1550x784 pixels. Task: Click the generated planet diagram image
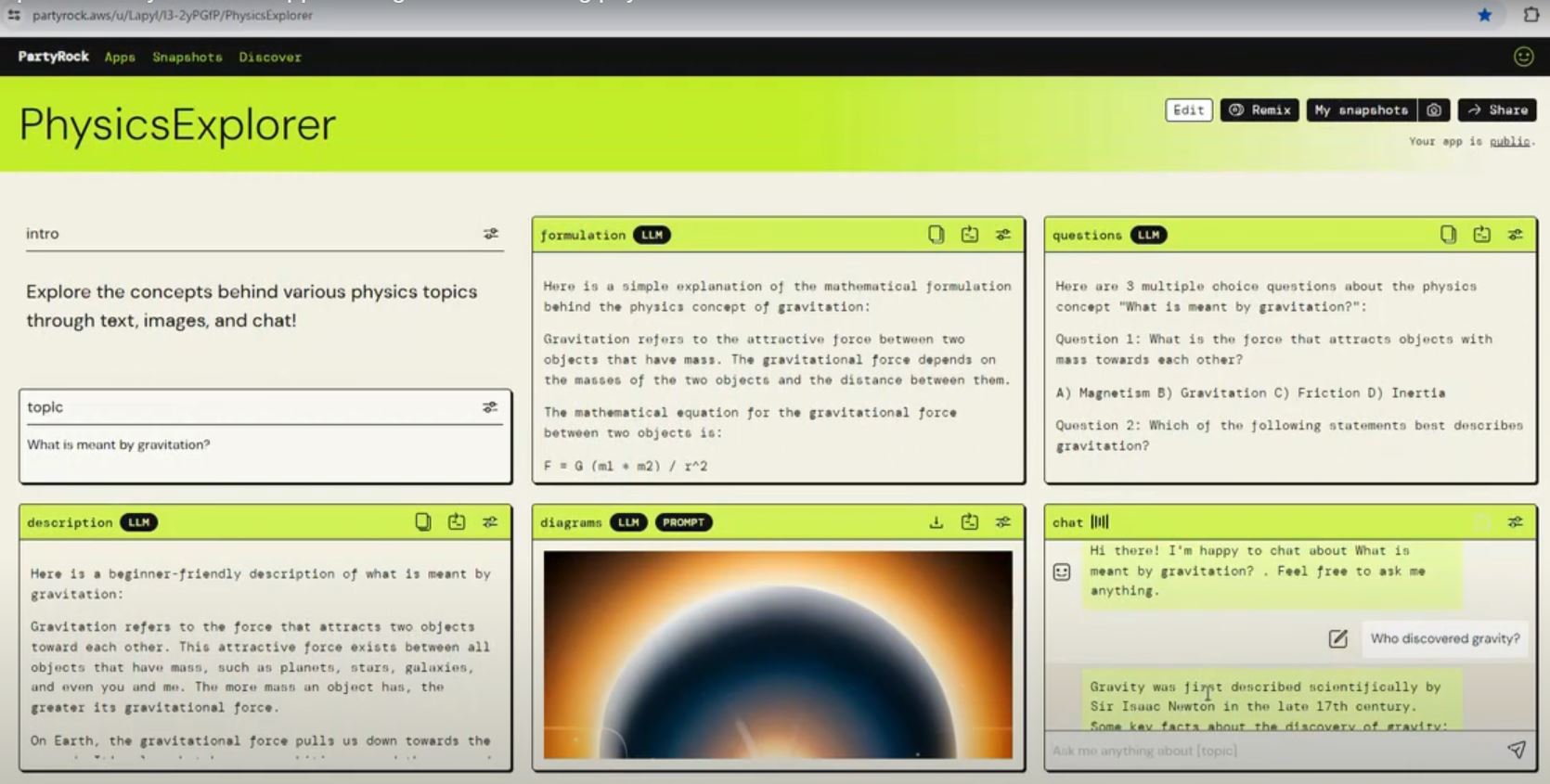pyautogui.click(x=778, y=655)
